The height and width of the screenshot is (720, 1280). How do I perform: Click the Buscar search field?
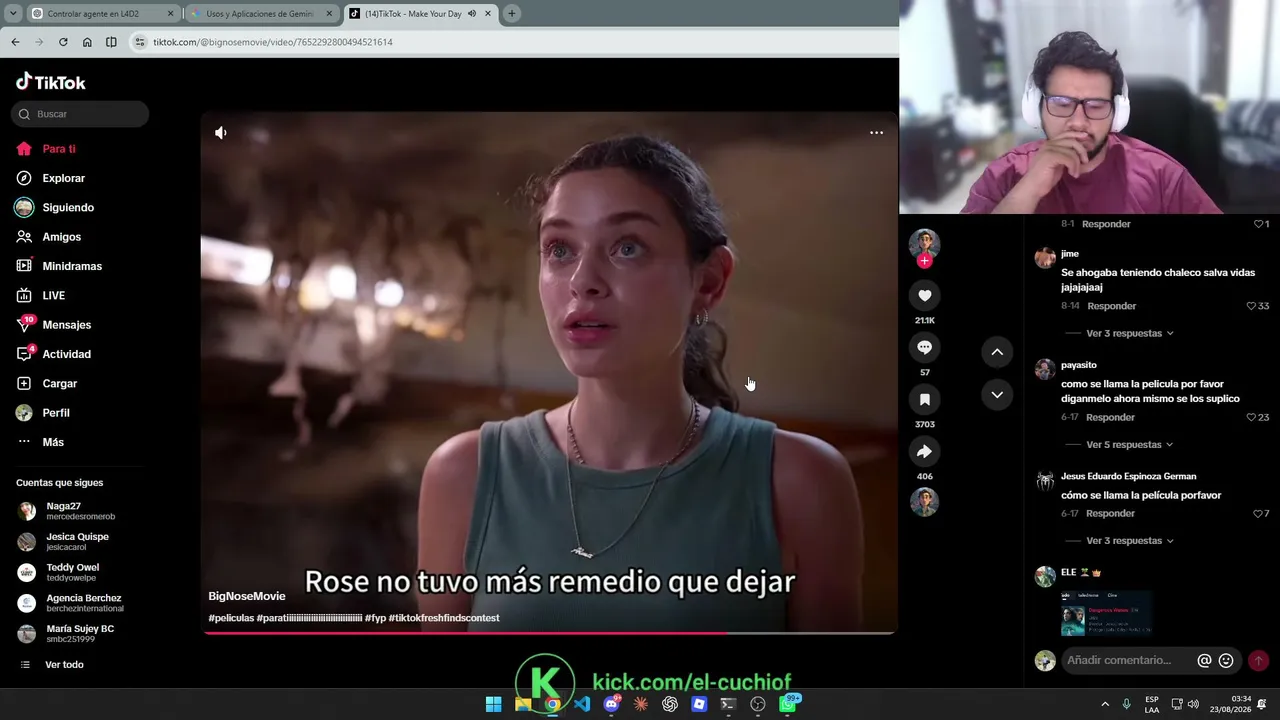pos(81,114)
